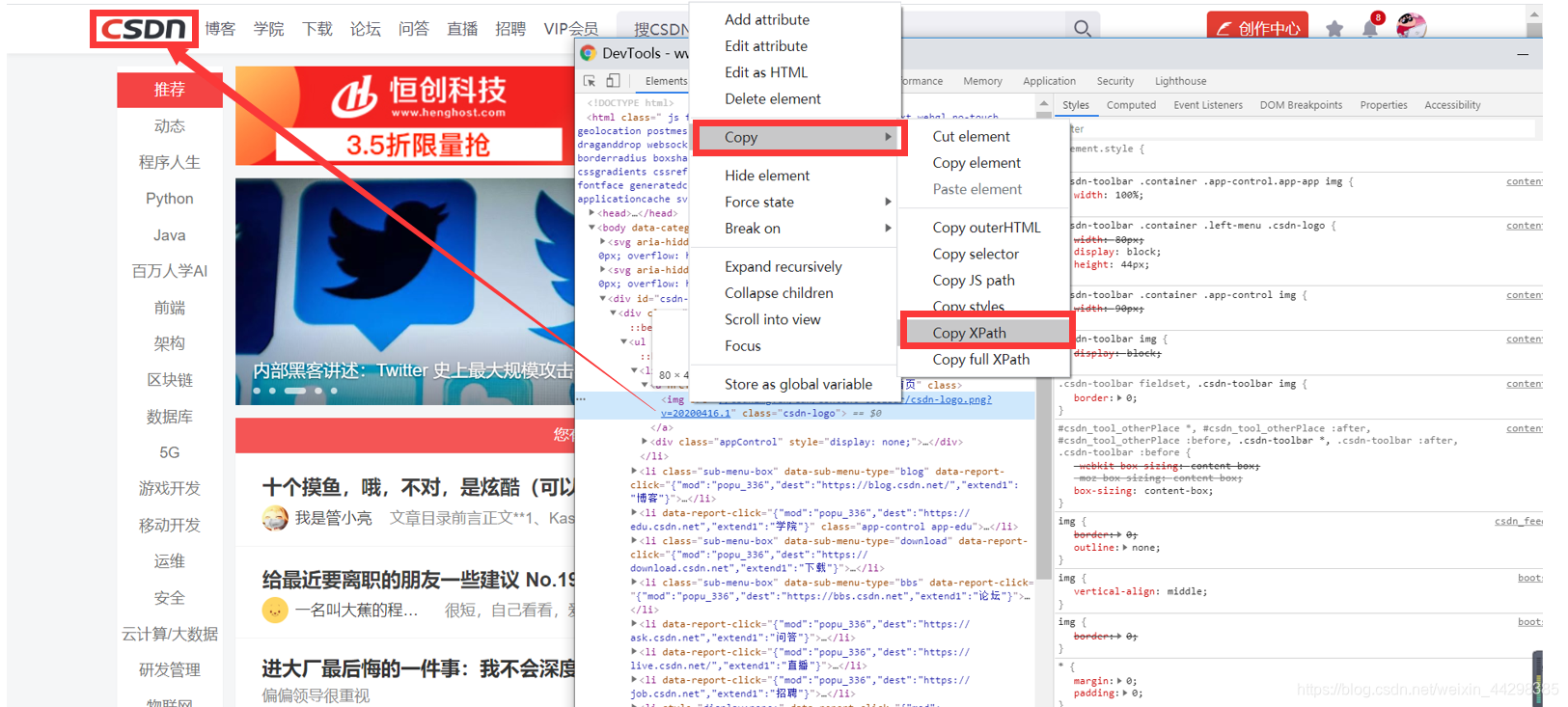
Task: Toggle the DevTools device toolbar icon
Action: [613, 81]
